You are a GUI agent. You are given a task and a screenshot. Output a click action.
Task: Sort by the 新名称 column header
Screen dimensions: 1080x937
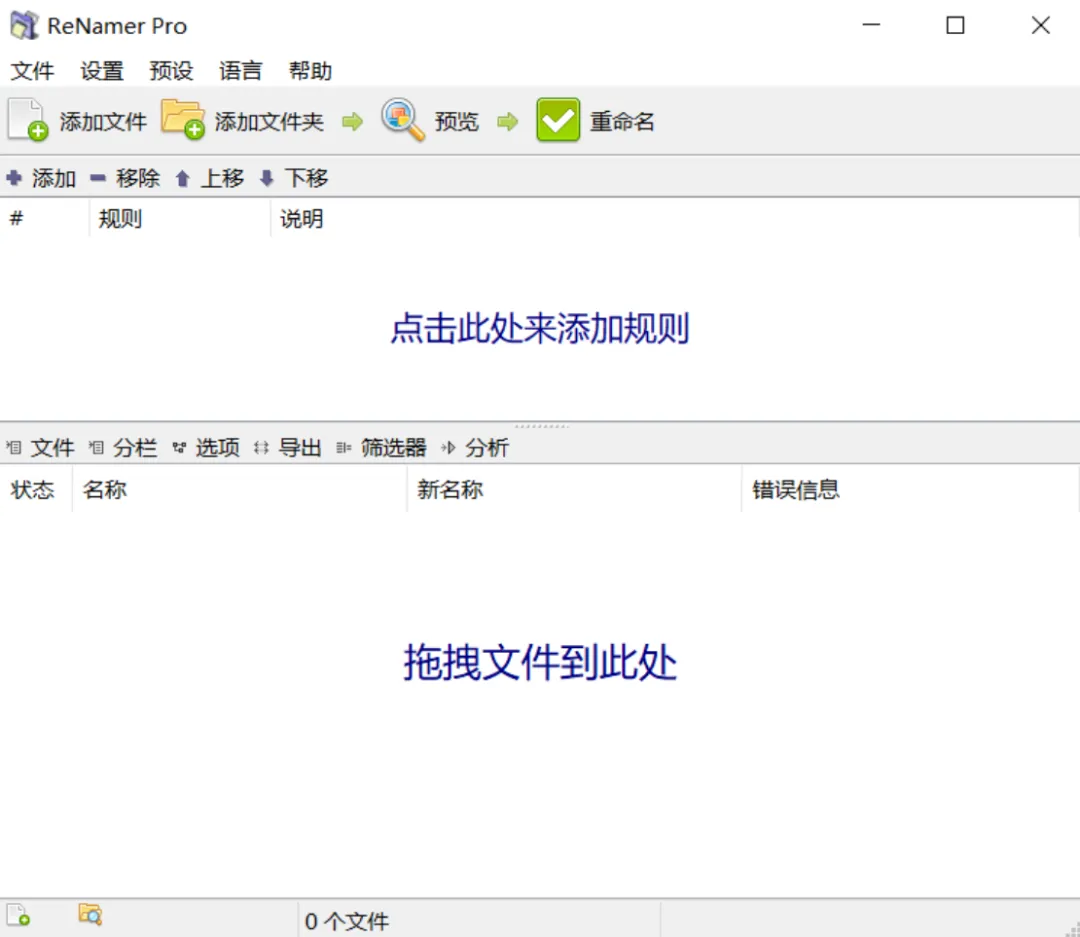(574, 490)
